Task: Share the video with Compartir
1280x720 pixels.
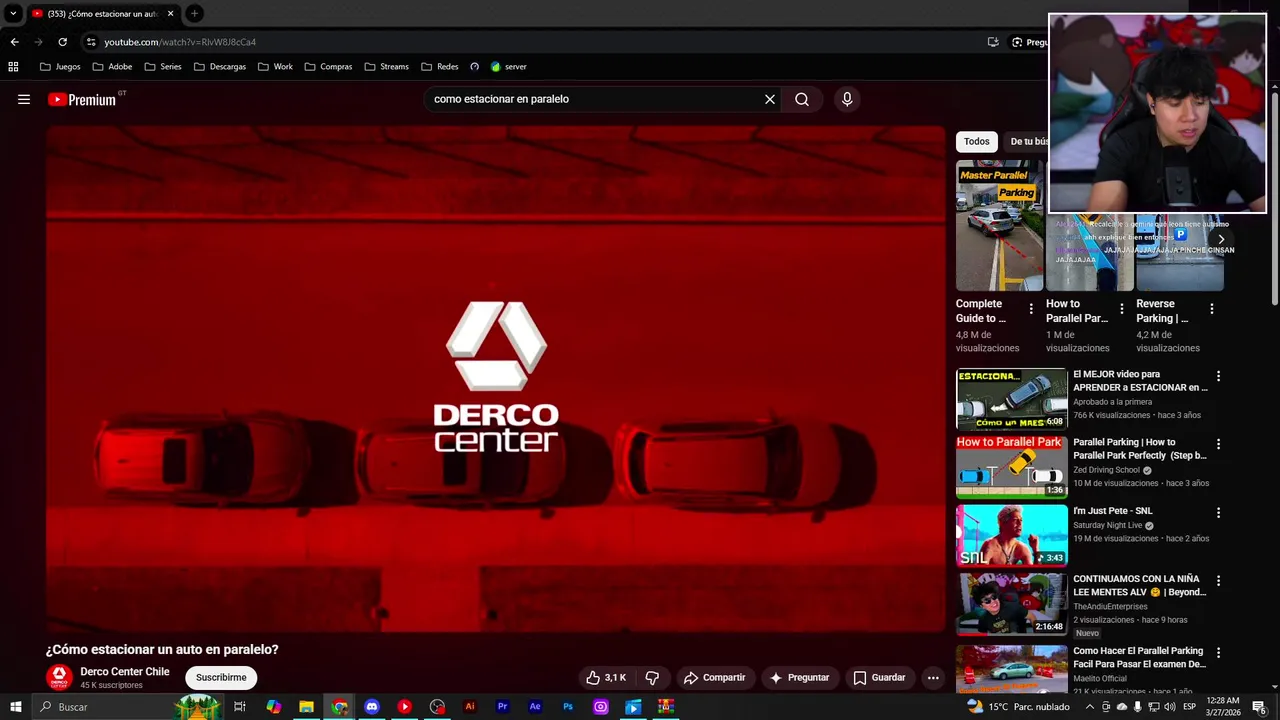Action: pos(714,677)
